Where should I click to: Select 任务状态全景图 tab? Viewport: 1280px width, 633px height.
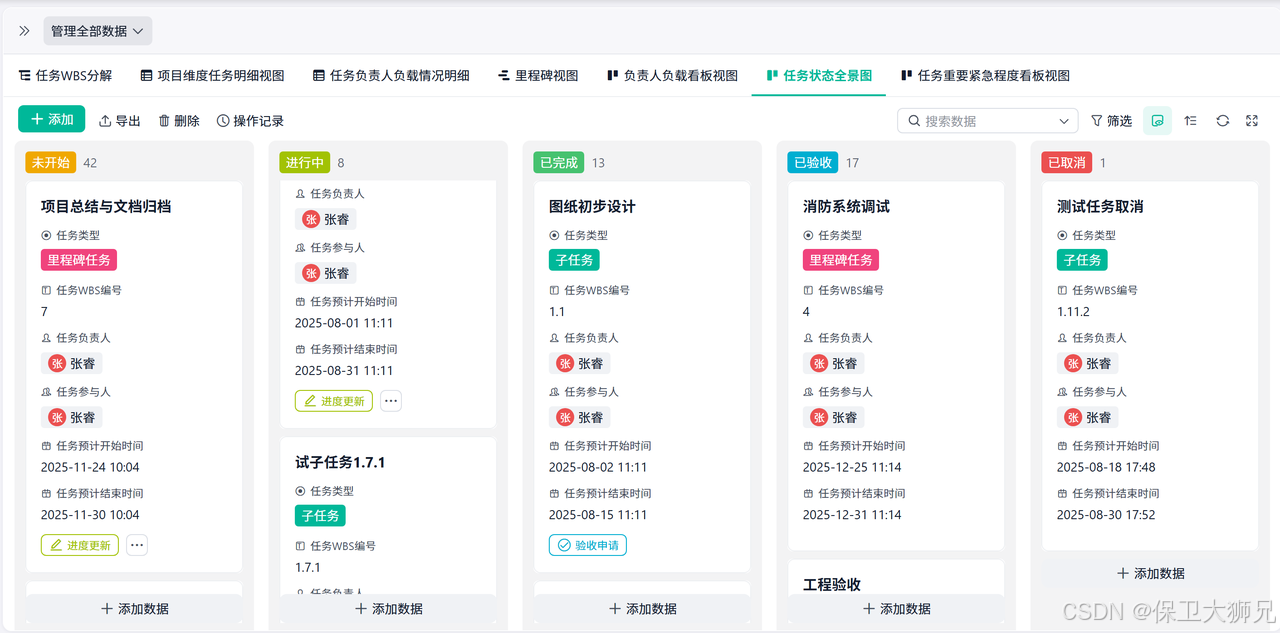click(819, 75)
